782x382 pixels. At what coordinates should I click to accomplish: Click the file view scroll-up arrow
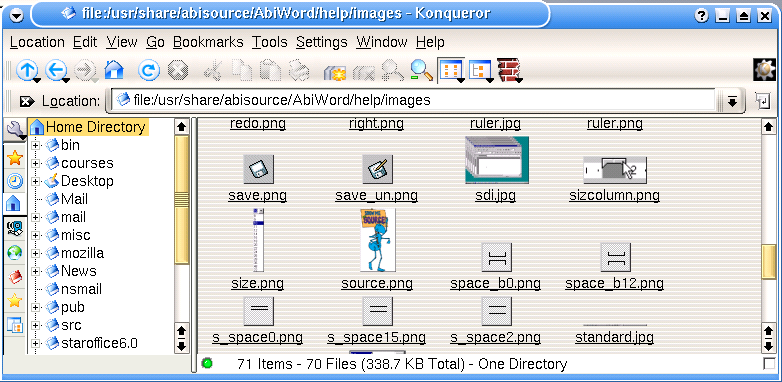click(769, 127)
